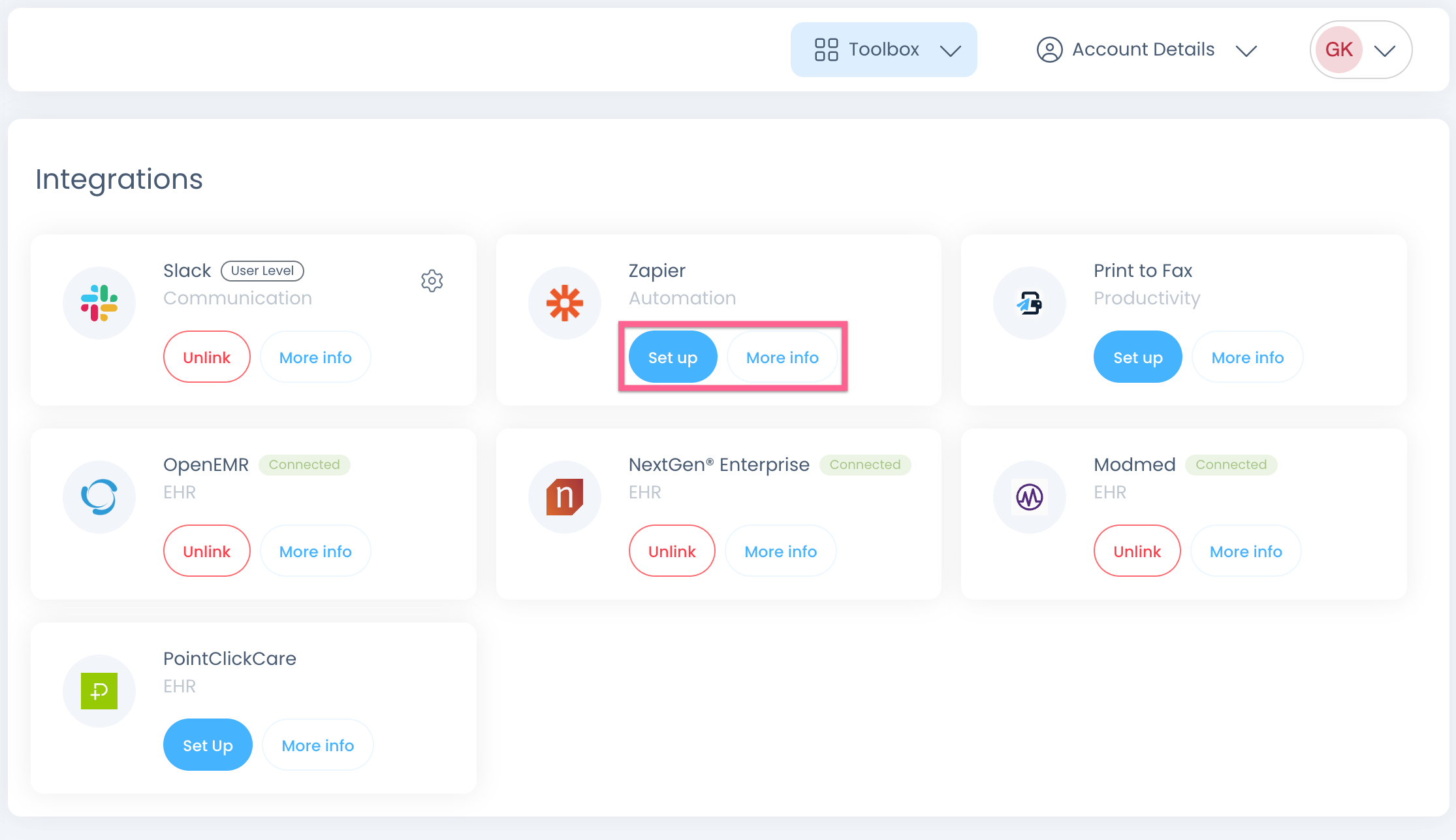Screen dimensions: 1456x840
Task: Click the Modmed integration icon
Action: [x=1029, y=496]
